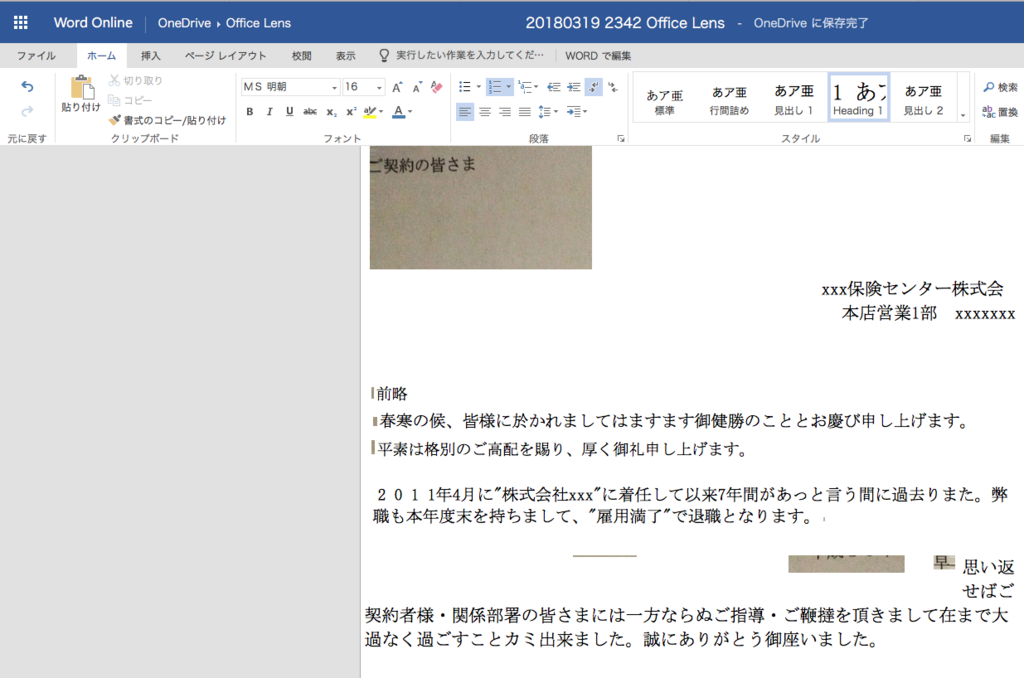Click the Copy button

tap(130, 100)
